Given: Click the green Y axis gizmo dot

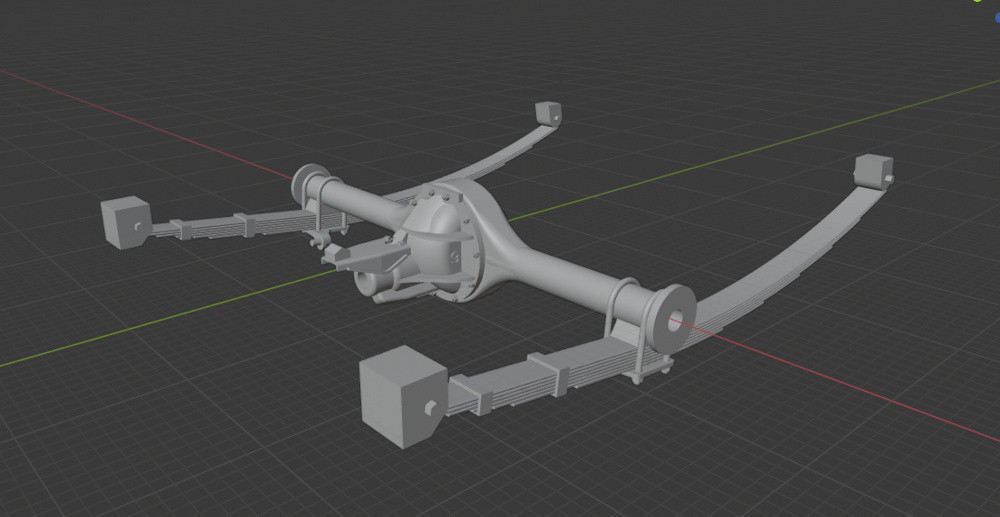Looking at the screenshot, I should (x=979, y=2).
